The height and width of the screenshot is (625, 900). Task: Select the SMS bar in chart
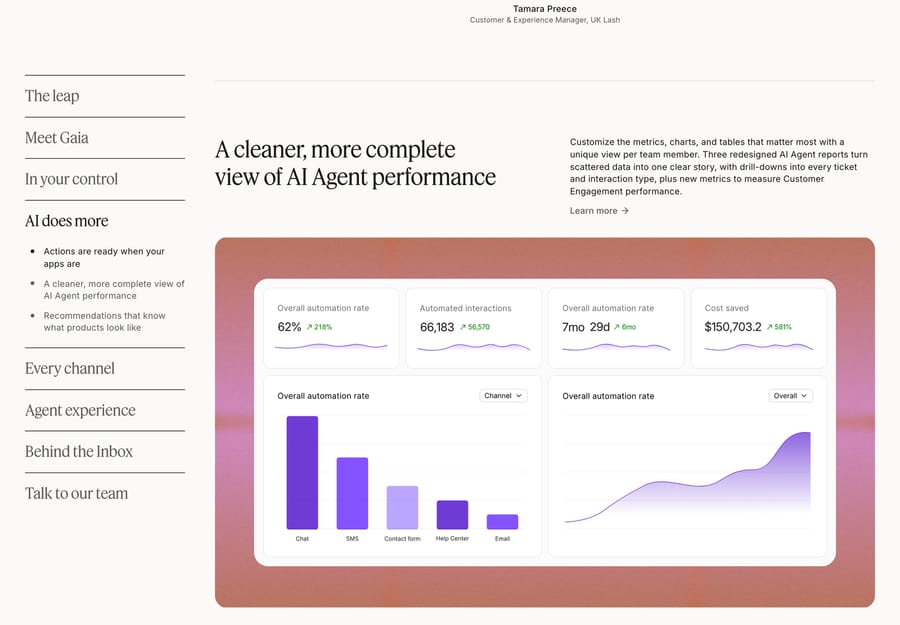point(352,493)
